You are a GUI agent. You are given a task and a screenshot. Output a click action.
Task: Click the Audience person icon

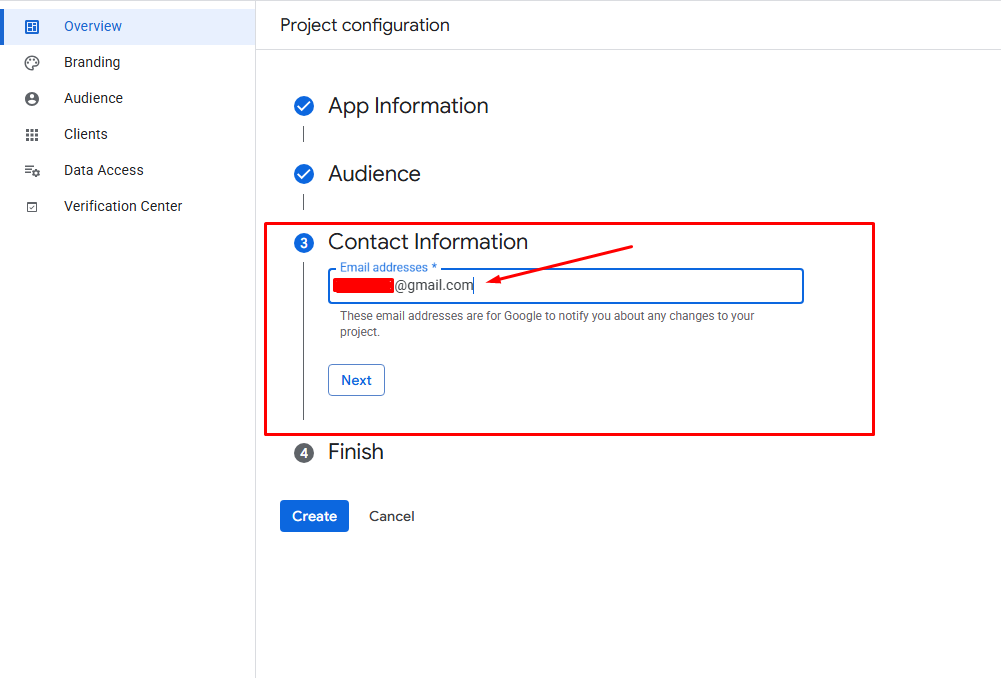click(32, 99)
